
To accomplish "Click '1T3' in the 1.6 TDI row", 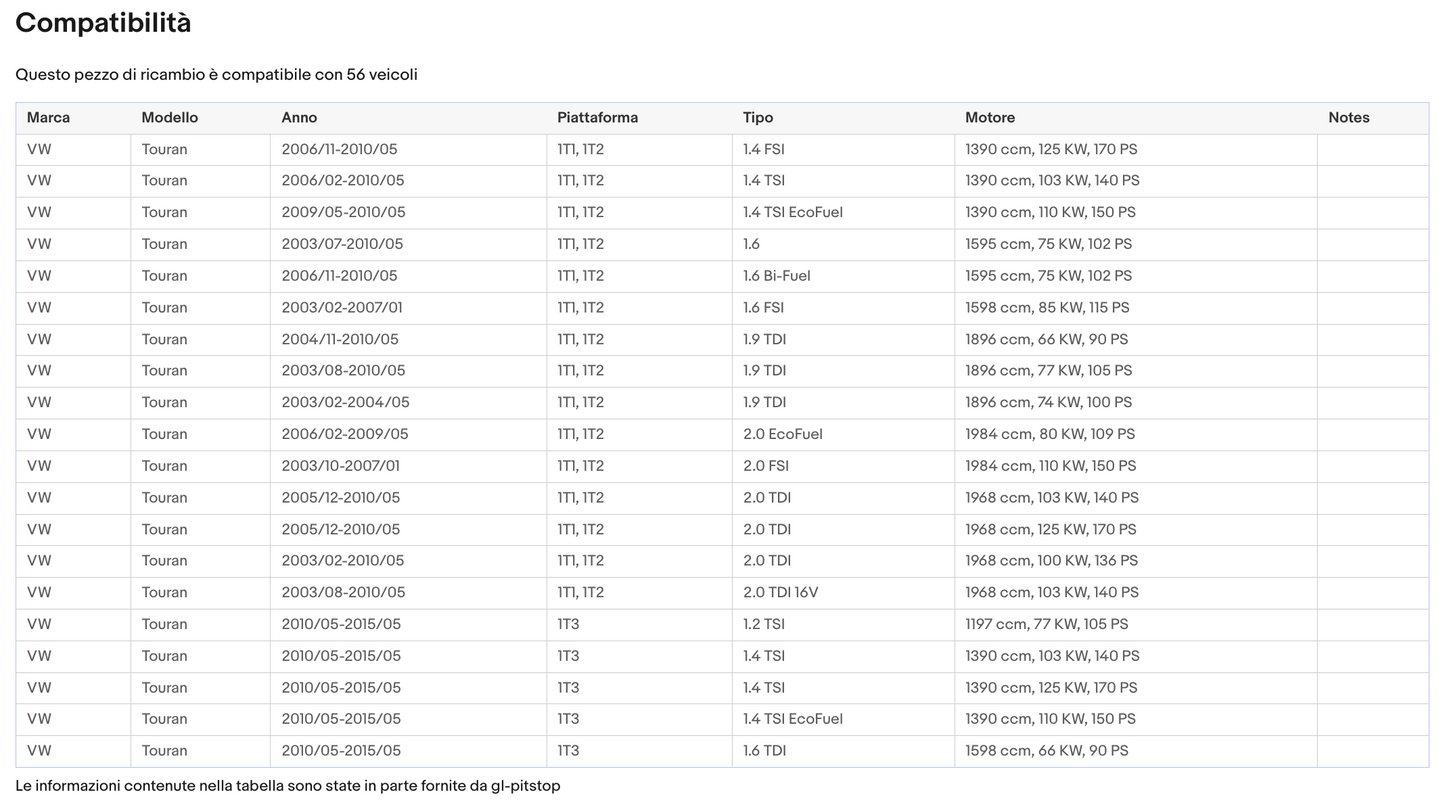I will click(568, 751).
